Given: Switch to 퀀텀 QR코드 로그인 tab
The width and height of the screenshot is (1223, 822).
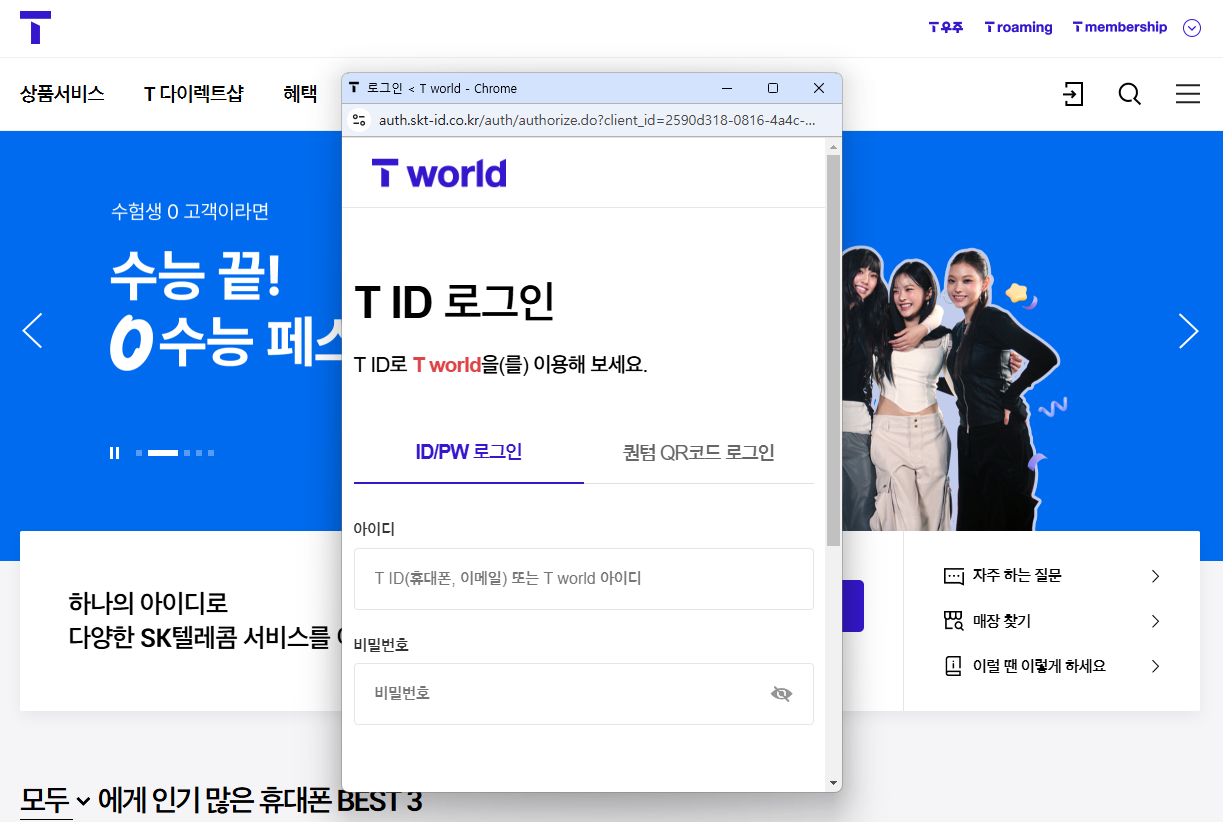Looking at the screenshot, I should (699, 453).
